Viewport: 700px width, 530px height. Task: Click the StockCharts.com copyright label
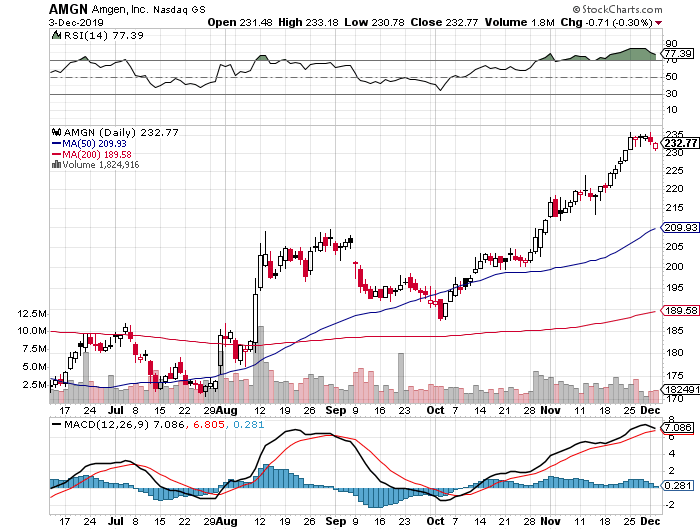coord(617,9)
